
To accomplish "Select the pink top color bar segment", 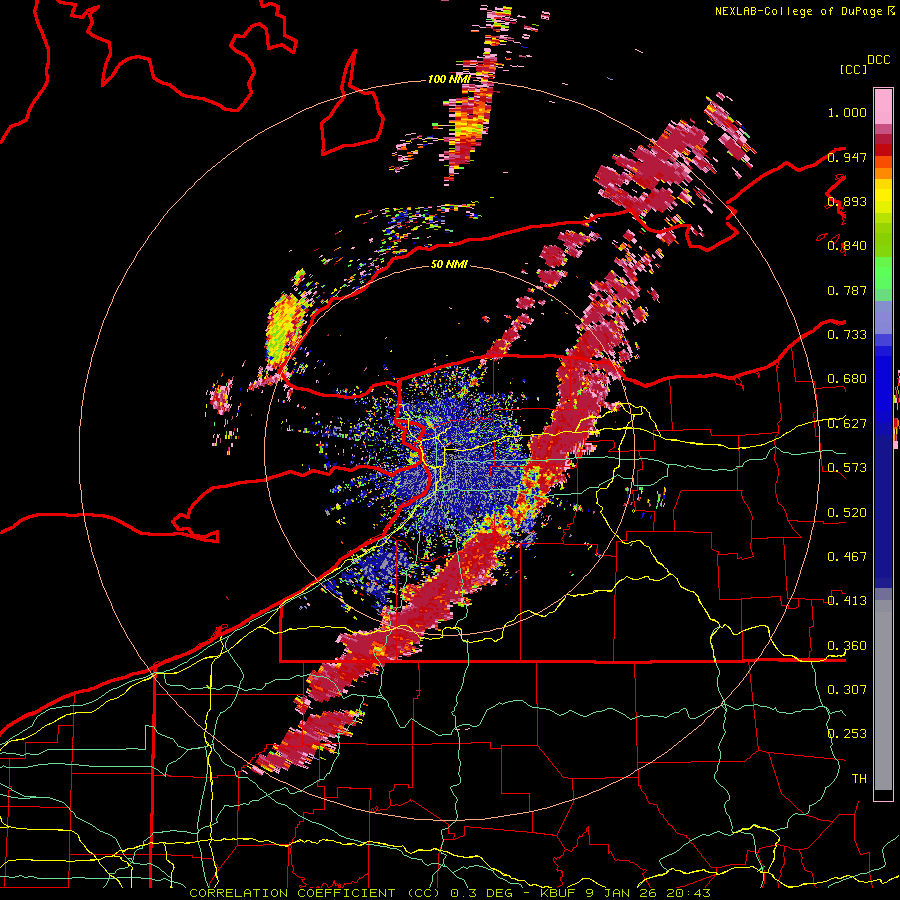I will [x=883, y=106].
